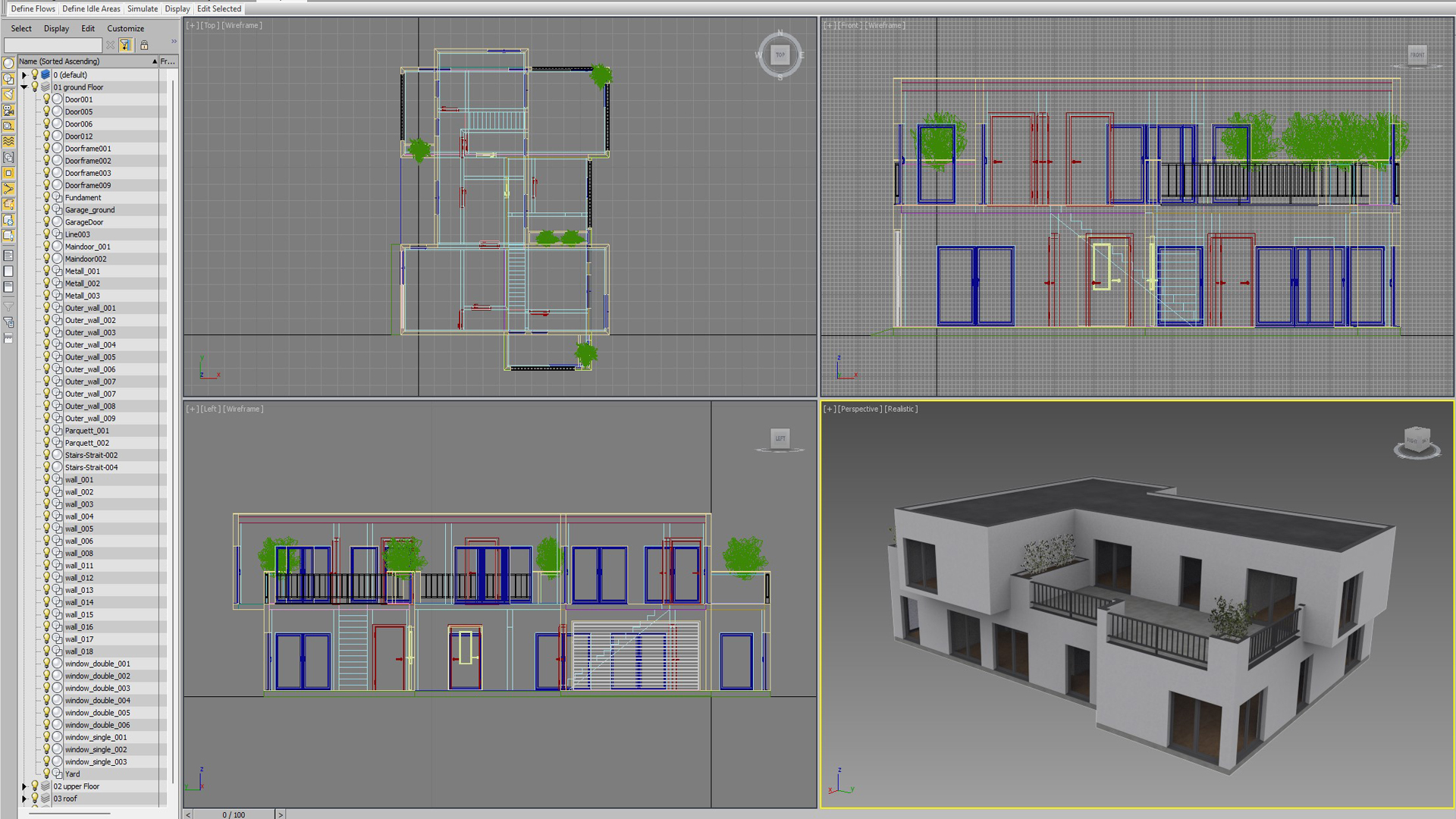
Task: Click the Realistic shading label in Perspective viewport
Action: 900,409
